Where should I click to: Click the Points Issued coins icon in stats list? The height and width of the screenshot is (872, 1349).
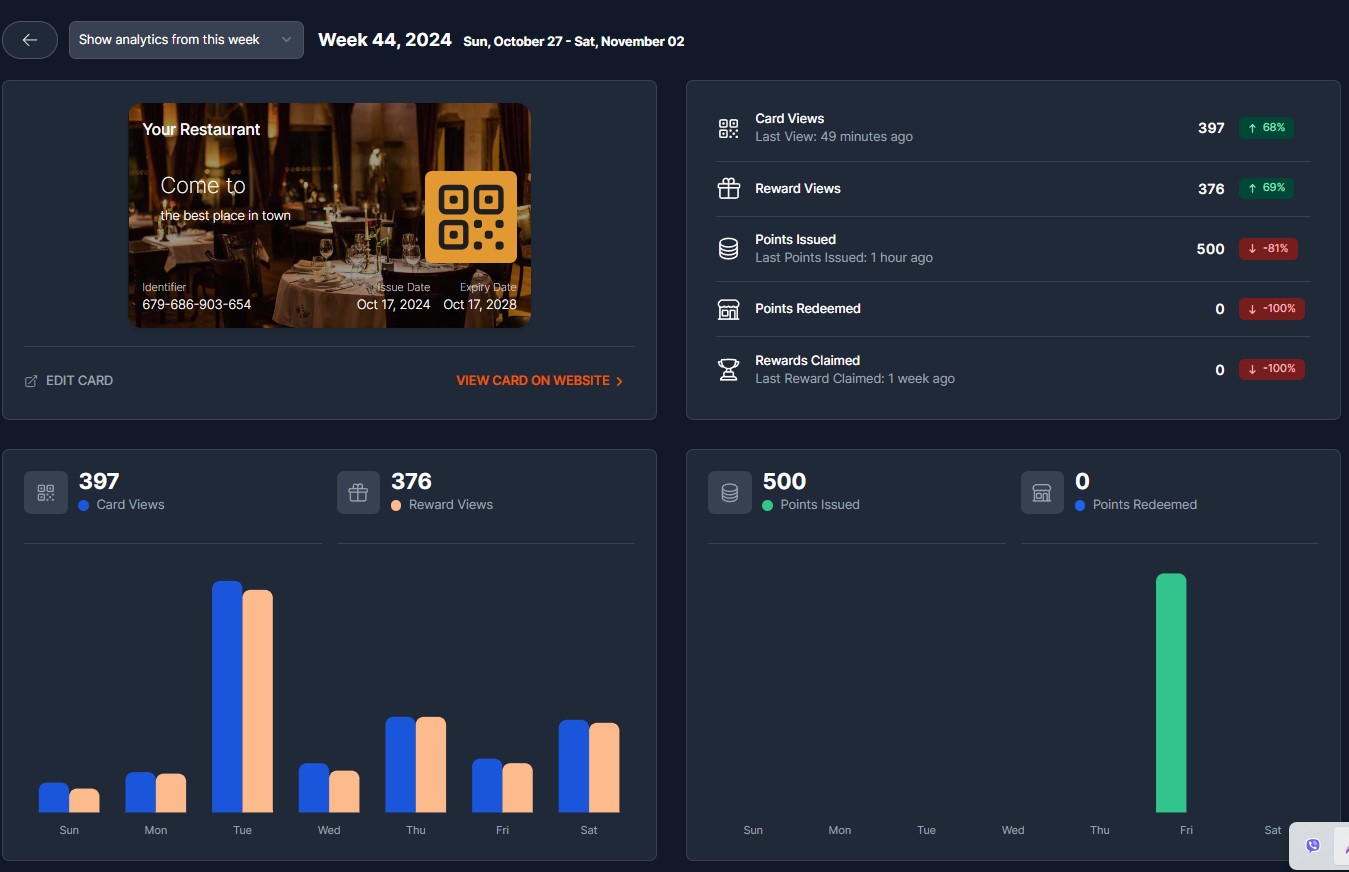[729, 249]
